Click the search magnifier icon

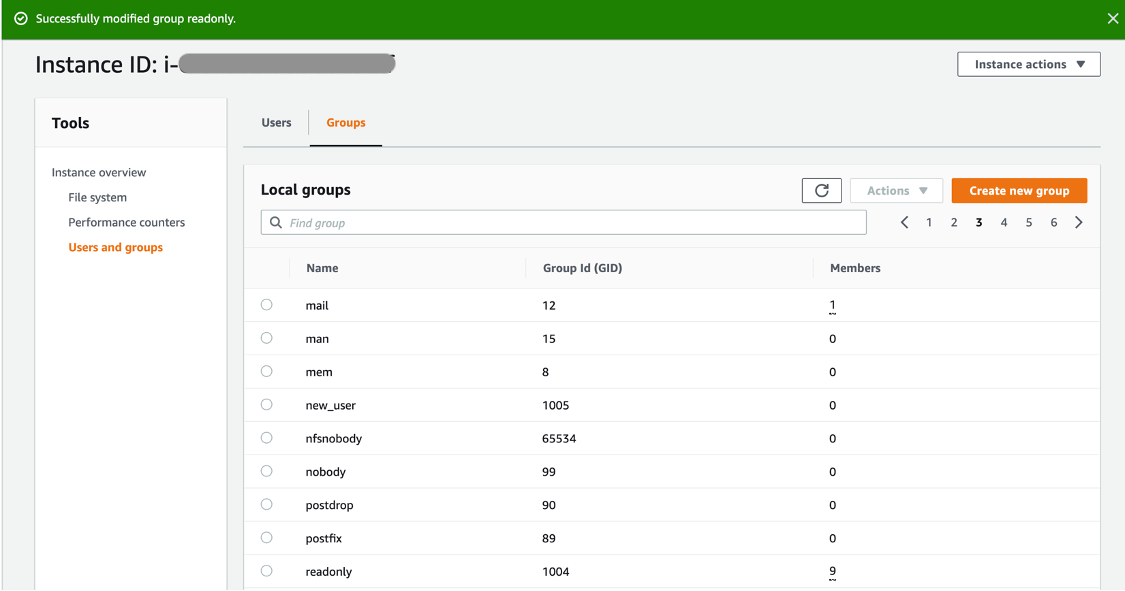pos(276,222)
